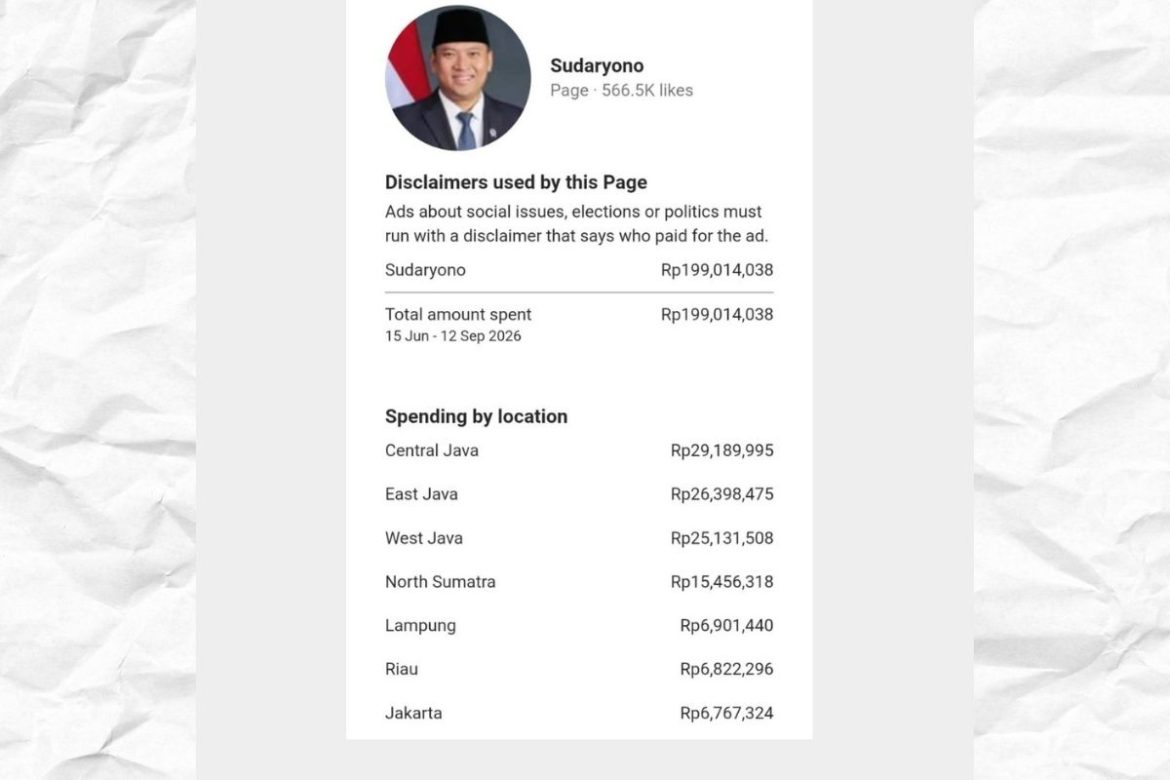Select the Total amount spent label
Viewport: 1170px width, 780px height.
click(458, 314)
